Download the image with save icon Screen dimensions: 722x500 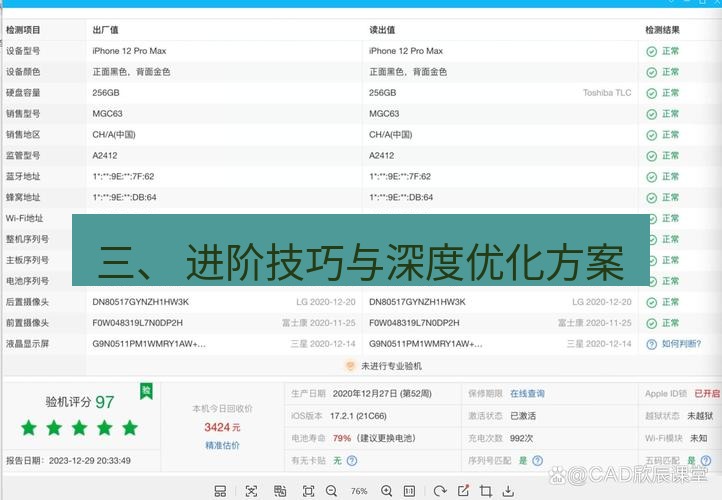508,491
